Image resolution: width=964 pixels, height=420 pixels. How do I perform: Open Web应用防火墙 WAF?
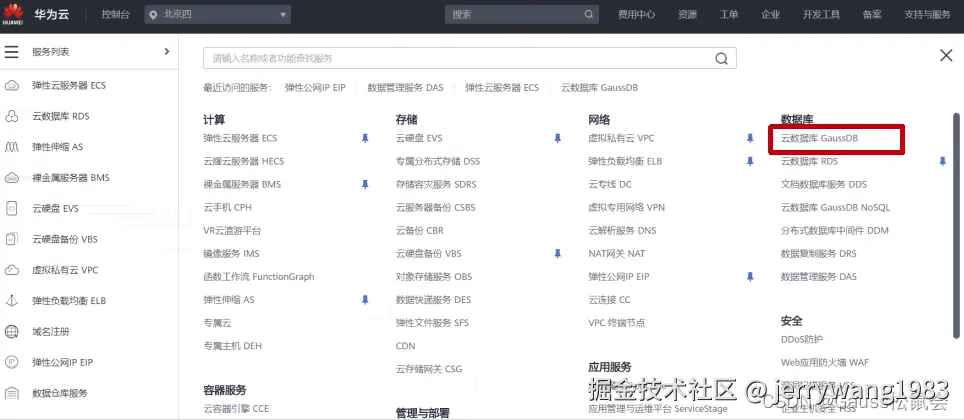pyautogui.click(x=824, y=363)
